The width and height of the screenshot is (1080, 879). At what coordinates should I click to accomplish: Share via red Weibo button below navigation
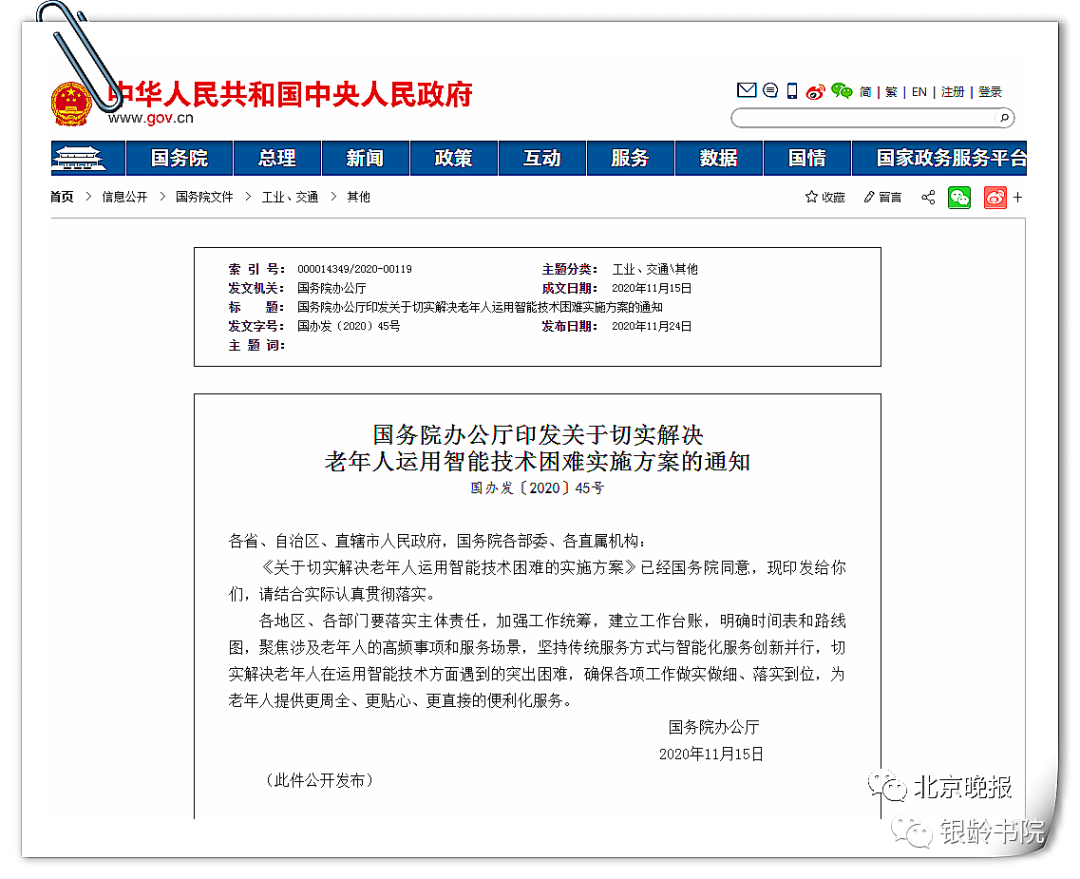coord(995,198)
